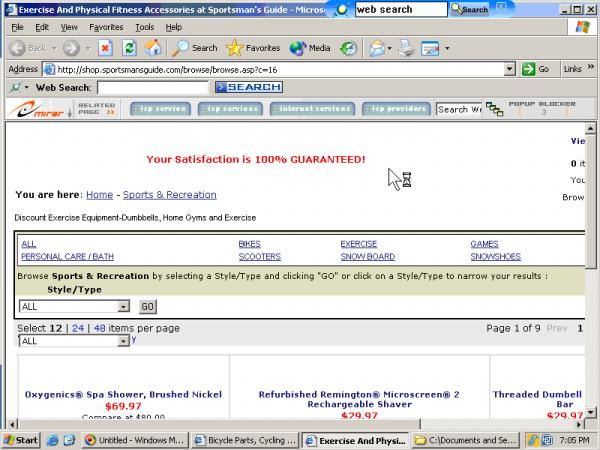Refresh the page with green arrows icon
600x450 pixels.
coord(129,48)
